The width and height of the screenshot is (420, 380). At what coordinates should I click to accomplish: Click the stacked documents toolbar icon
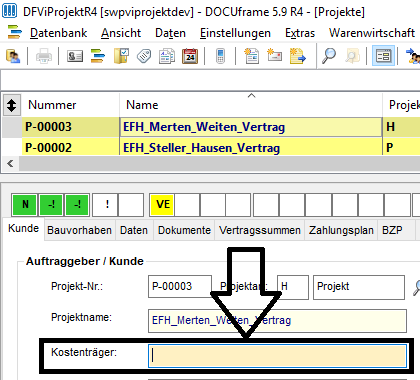coord(167,56)
